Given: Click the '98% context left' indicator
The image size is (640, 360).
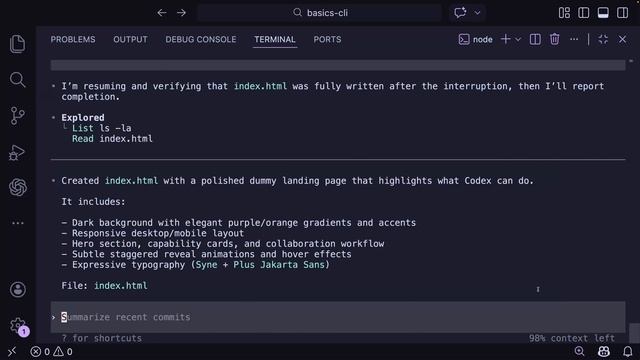Looking at the screenshot, I should click(x=571, y=338).
